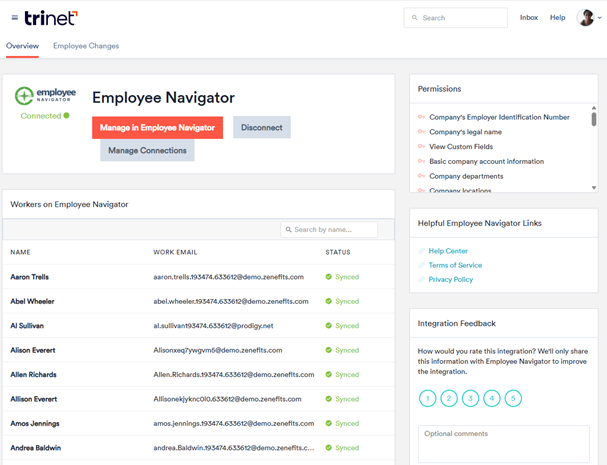Click the Manage Connections button
Image resolution: width=607 pixels, height=465 pixels.
coord(147,150)
